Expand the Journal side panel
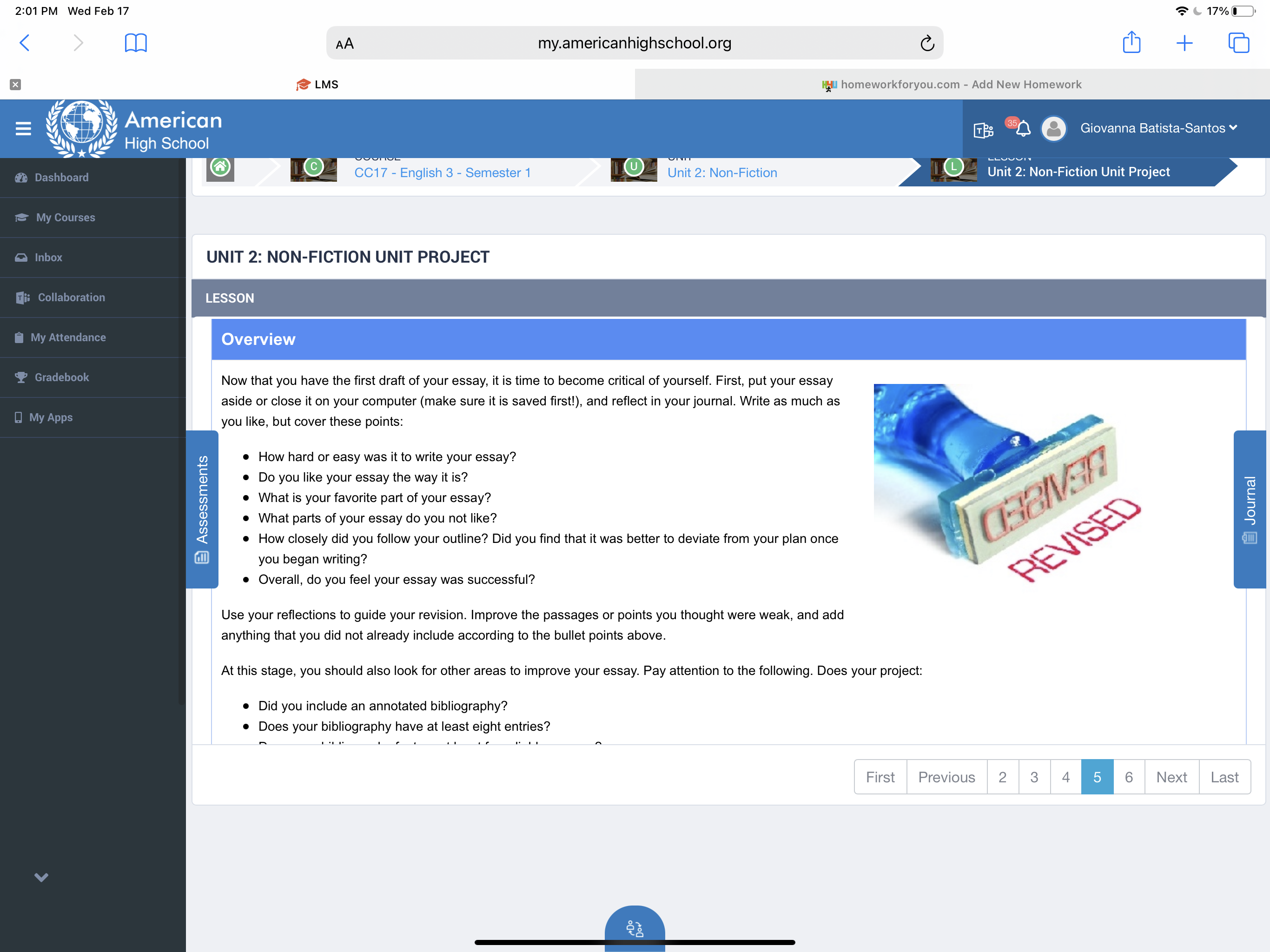 [1250, 509]
